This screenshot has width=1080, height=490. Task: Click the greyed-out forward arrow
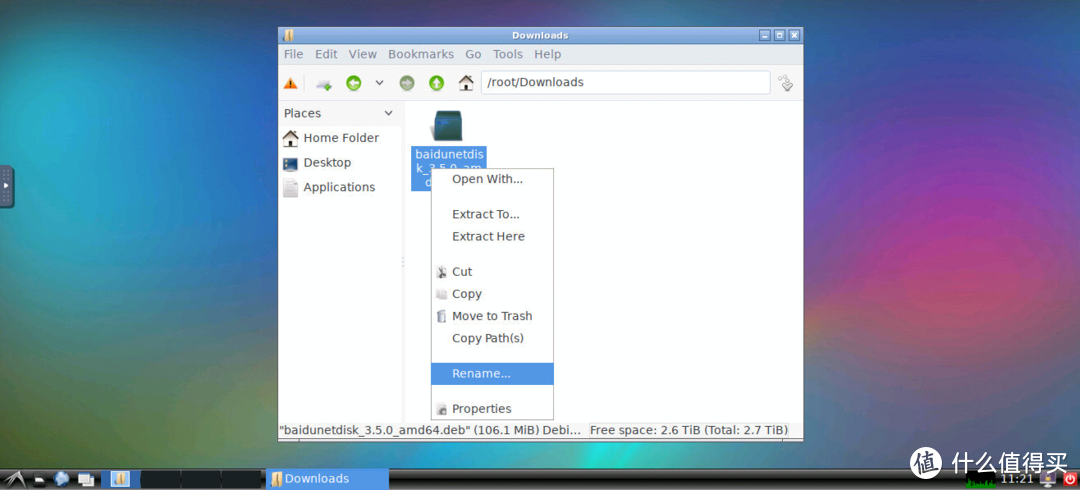click(407, 83)
